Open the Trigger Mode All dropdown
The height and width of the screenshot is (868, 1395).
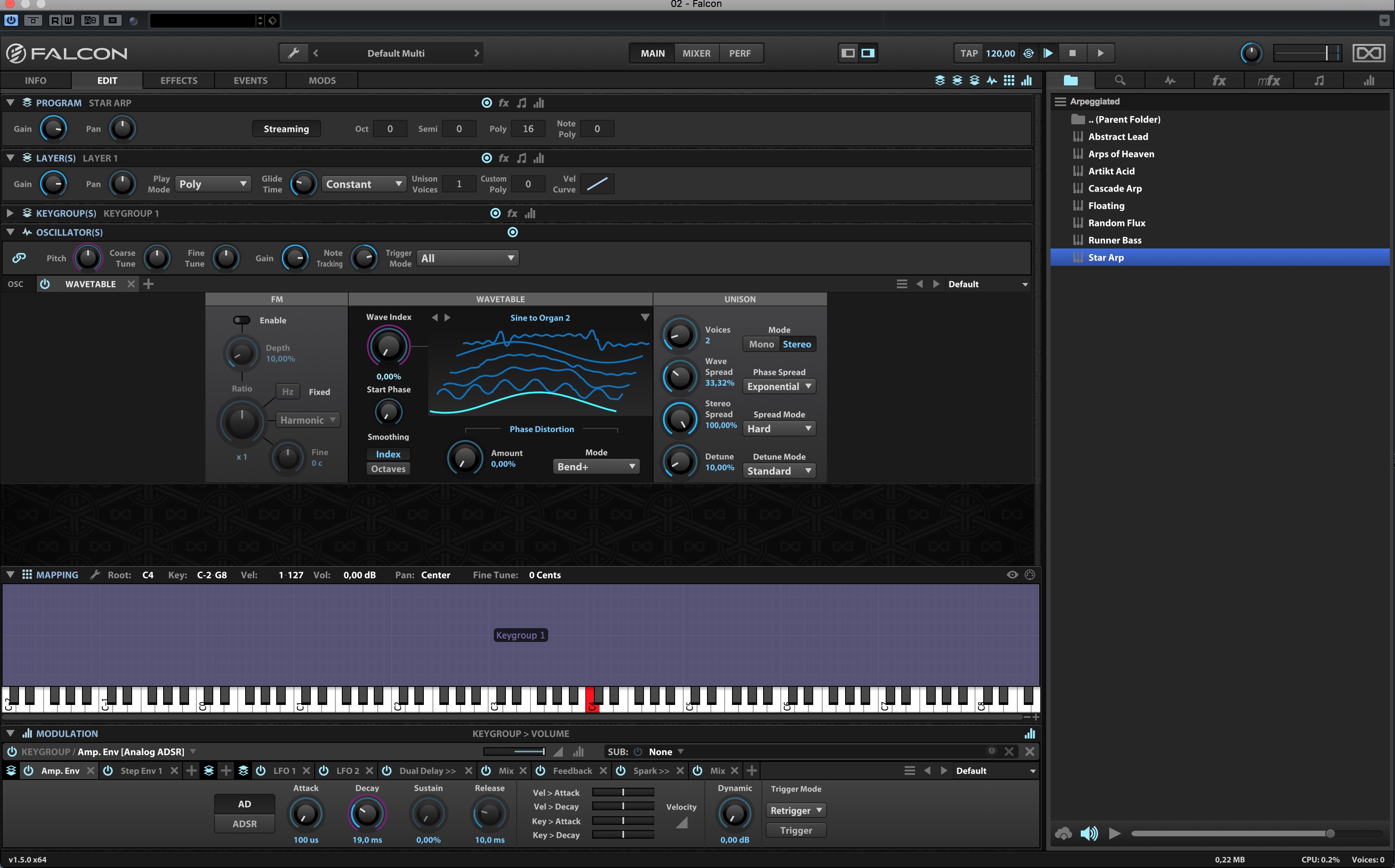click(467, 258)
